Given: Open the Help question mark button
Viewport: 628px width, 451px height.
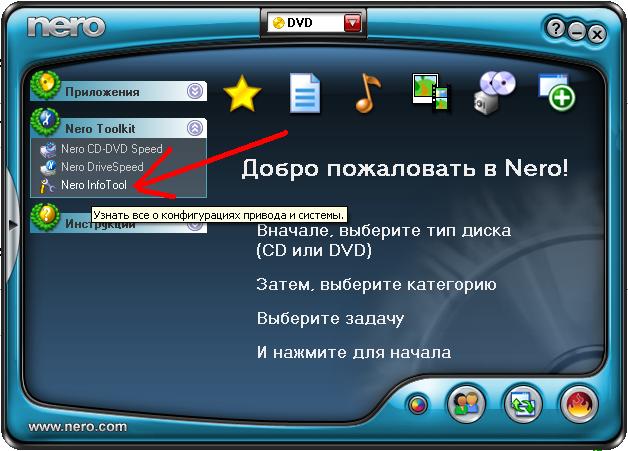Looking at the screenshot, I should (555, 28).
